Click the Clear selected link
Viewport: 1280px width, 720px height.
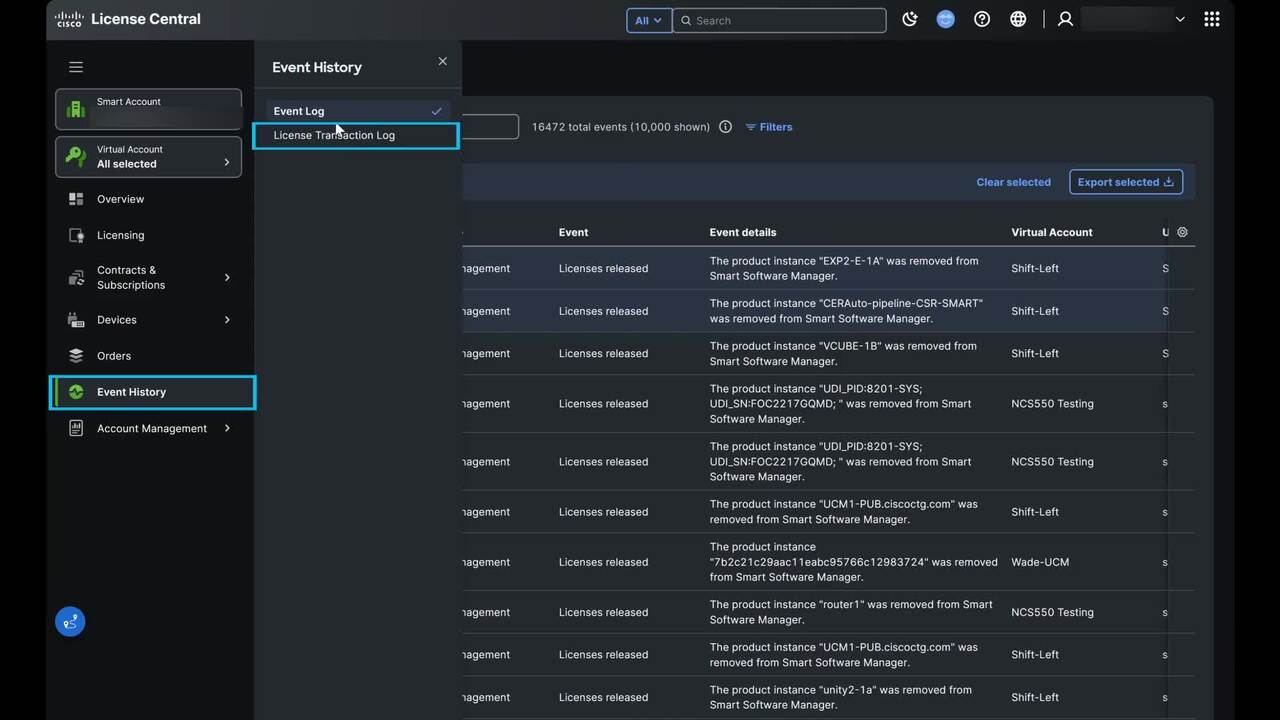[1013, 182]
